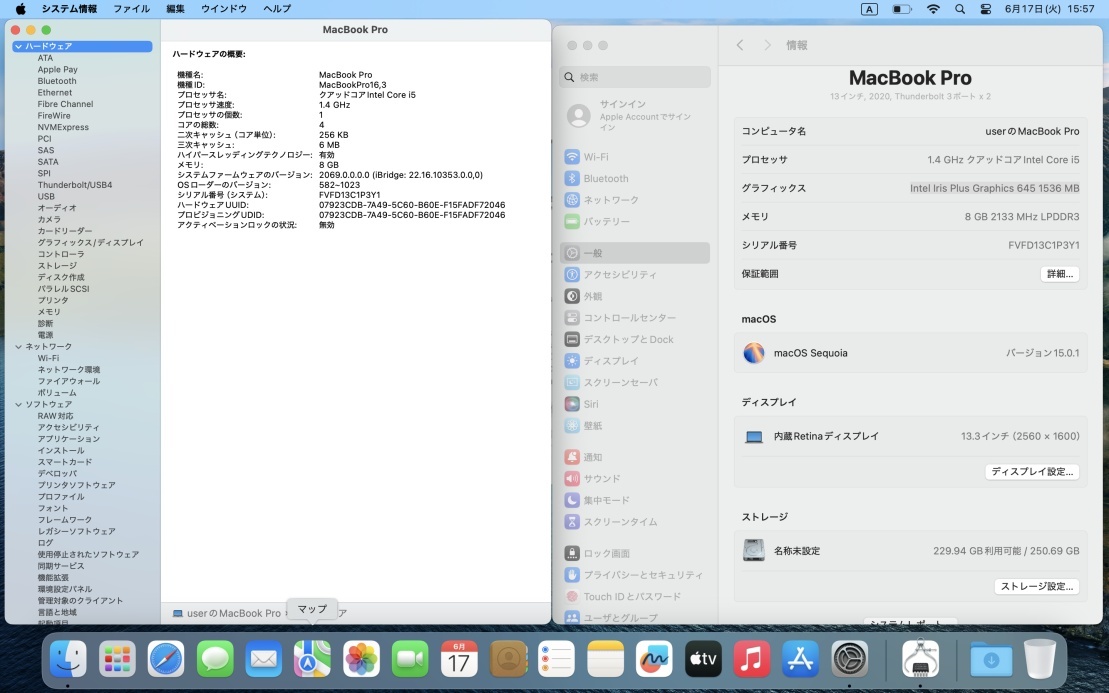Click the Wi-Fi status icon in the menu bar
The image size is (1109, 693).
point(934,9)
